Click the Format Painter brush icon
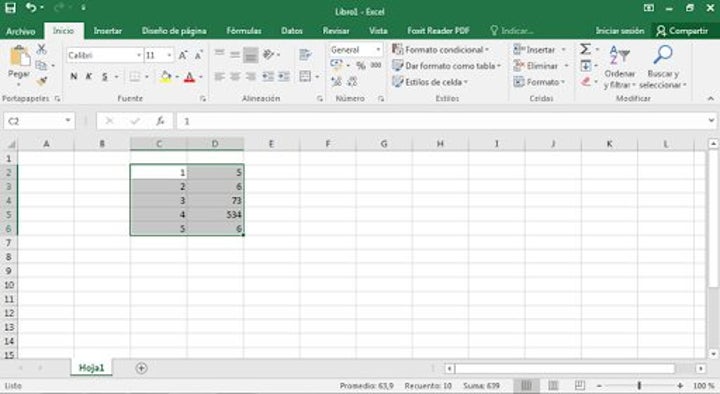This screenshot has height=394, width=720. [41, 81]
